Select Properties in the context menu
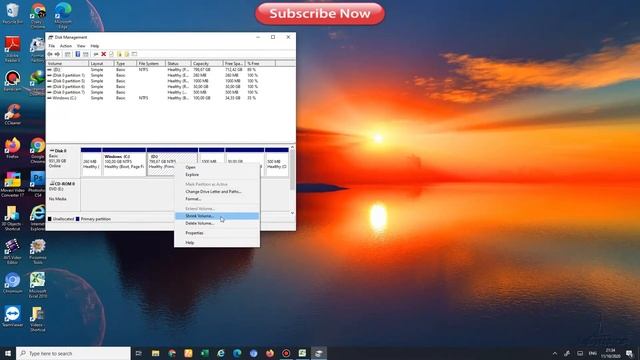 click(x=217, y=233)
